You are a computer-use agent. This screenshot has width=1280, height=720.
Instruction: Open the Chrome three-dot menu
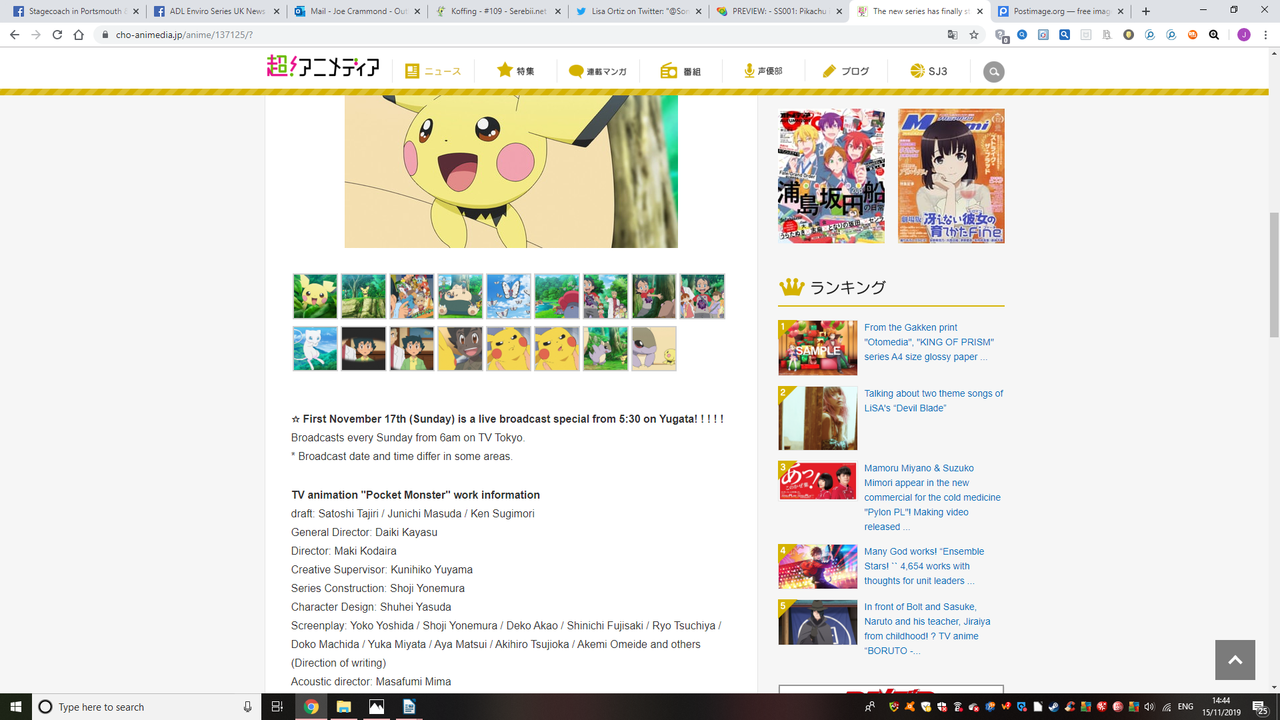point(1265,34)
